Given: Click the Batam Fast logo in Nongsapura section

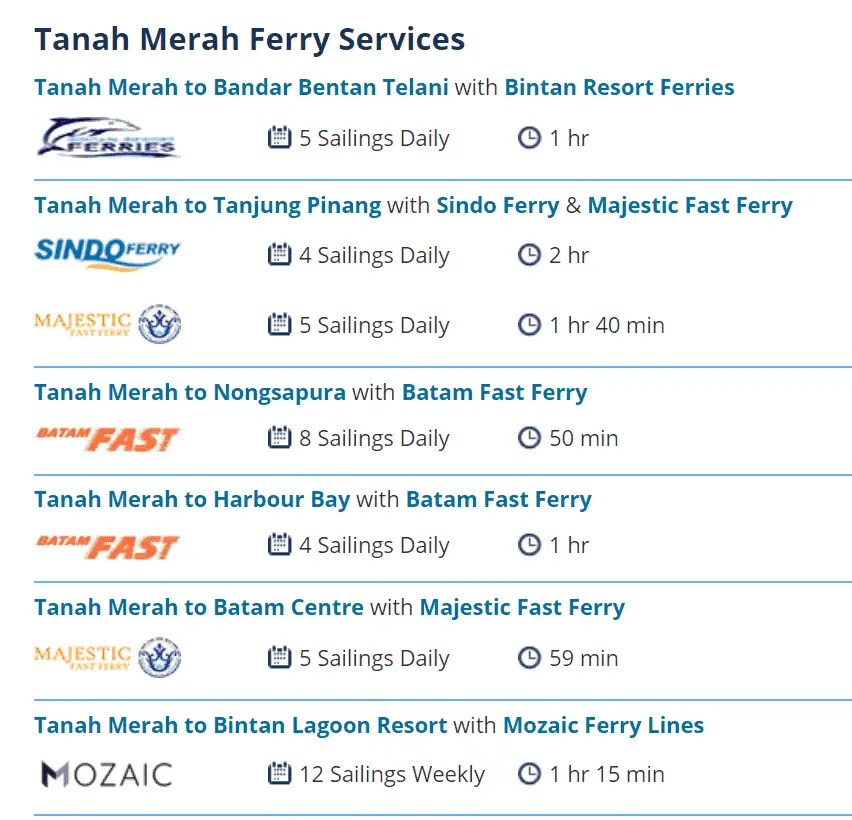Looking at the screenshot, I should [107, 439].
